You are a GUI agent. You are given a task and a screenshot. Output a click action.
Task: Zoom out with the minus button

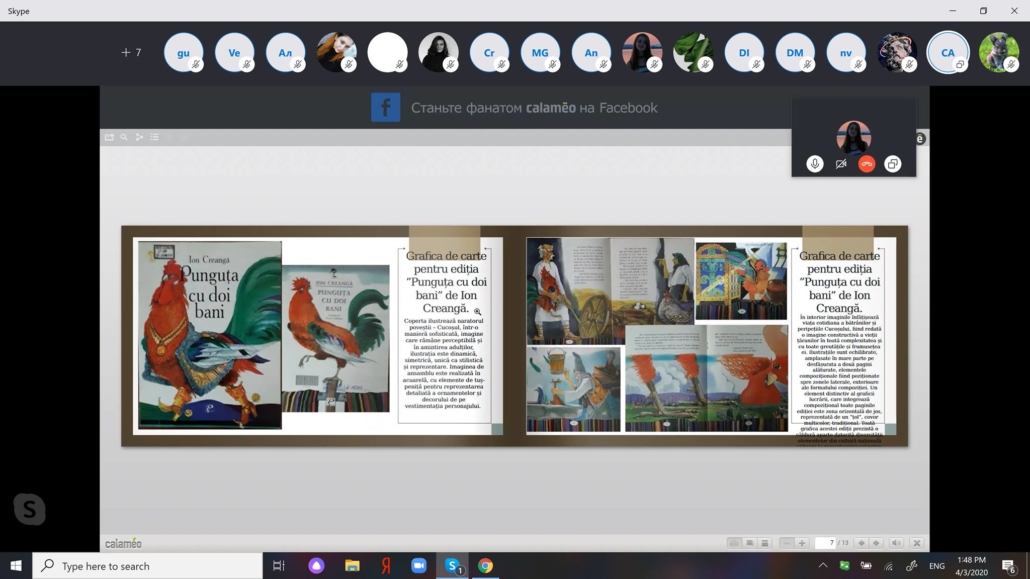click(x=786, y=543)
